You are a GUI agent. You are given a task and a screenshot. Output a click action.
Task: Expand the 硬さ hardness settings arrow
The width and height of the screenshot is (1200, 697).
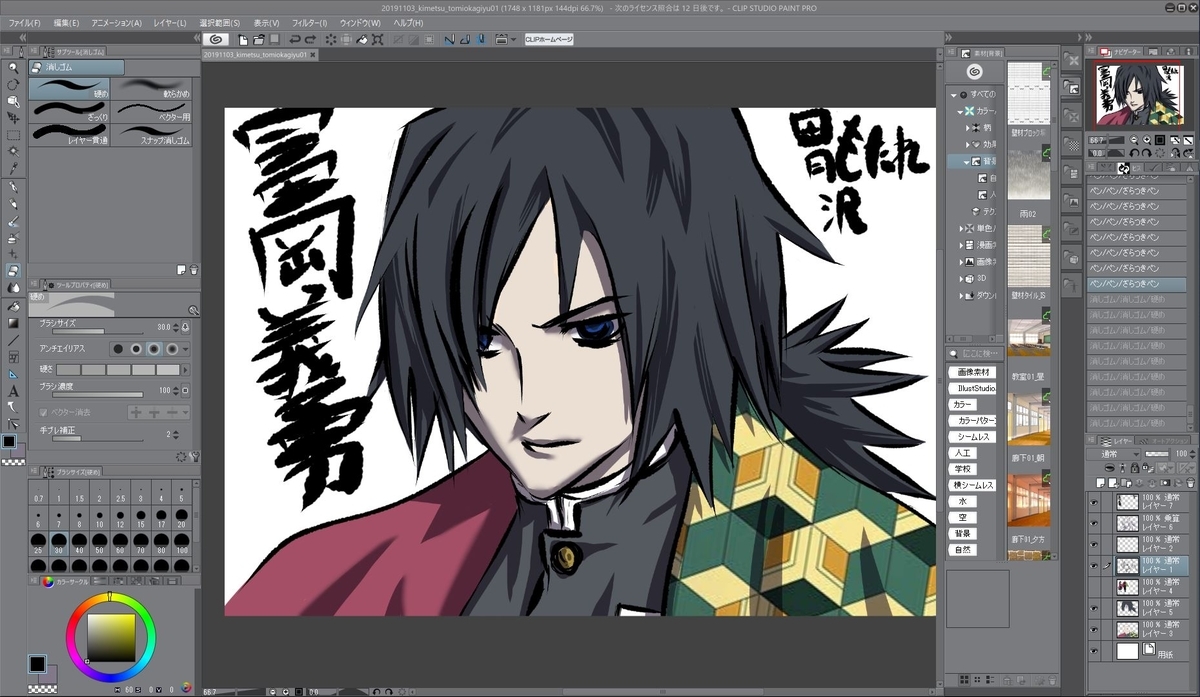tap(186, 370)
